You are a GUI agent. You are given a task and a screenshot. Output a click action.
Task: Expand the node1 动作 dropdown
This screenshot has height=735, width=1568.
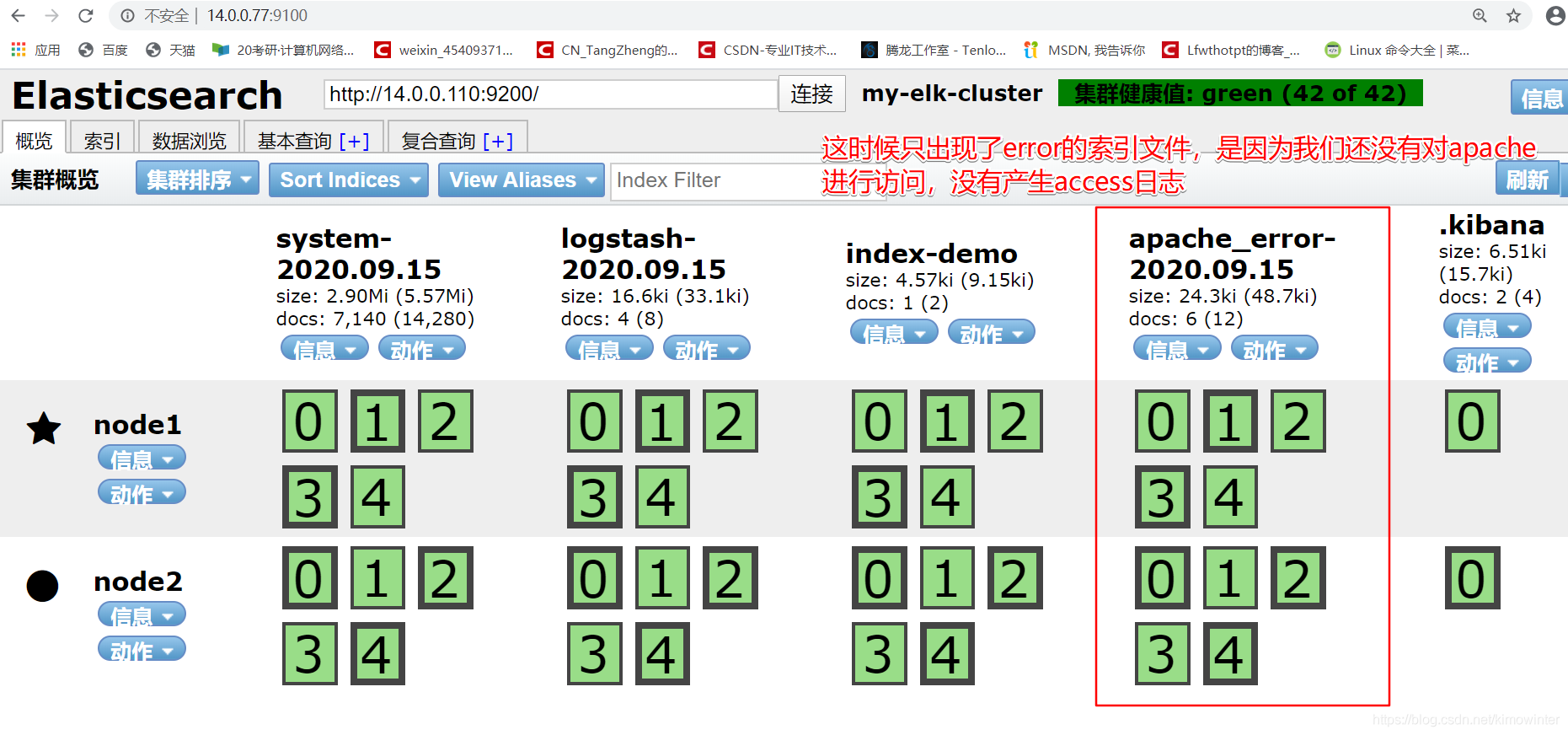tap(142, 492)
